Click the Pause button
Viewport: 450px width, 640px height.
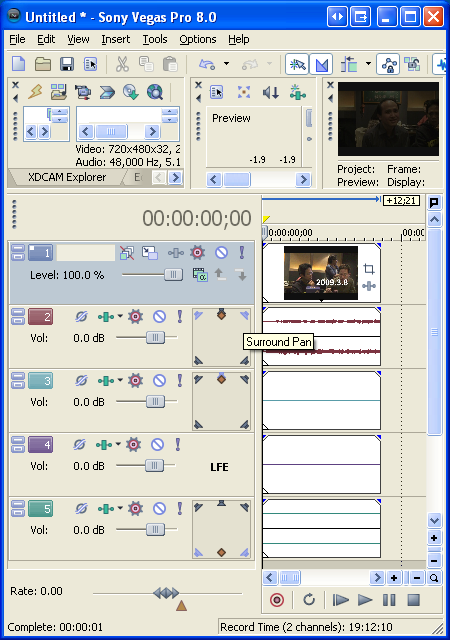click(389, 600)
